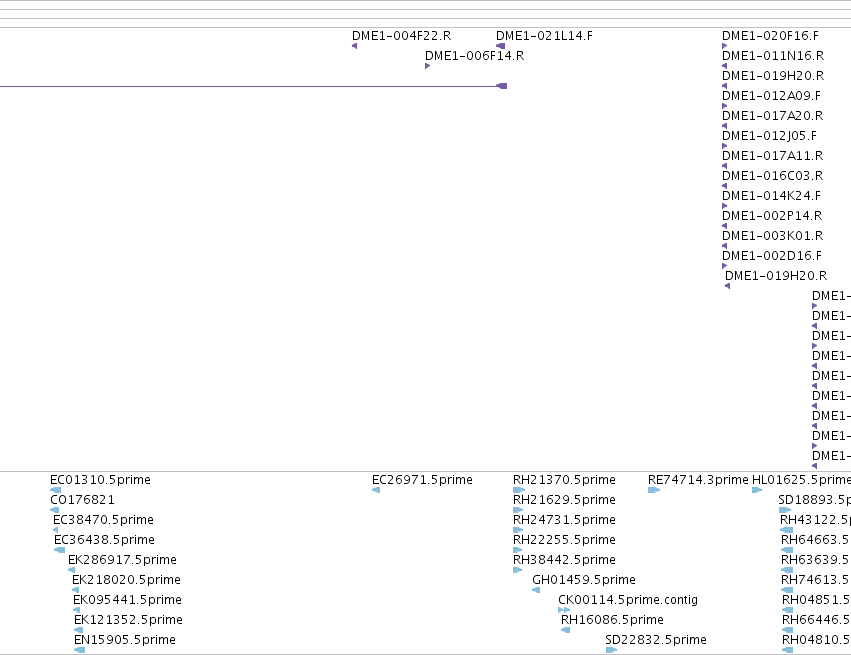Select the EC01310.5prime EST label

click(100, 480)
